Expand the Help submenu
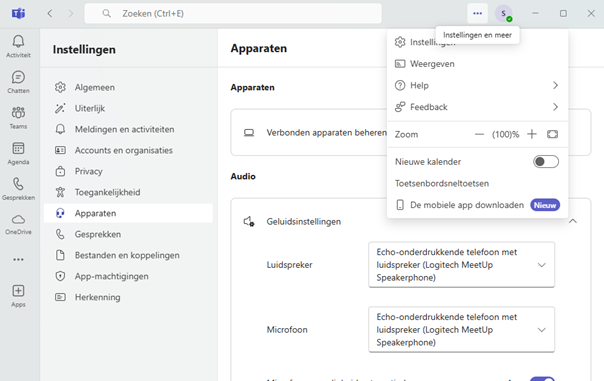The width and height of the screenshot is (604, 381). pyautogui.click(x=477, y=85)
